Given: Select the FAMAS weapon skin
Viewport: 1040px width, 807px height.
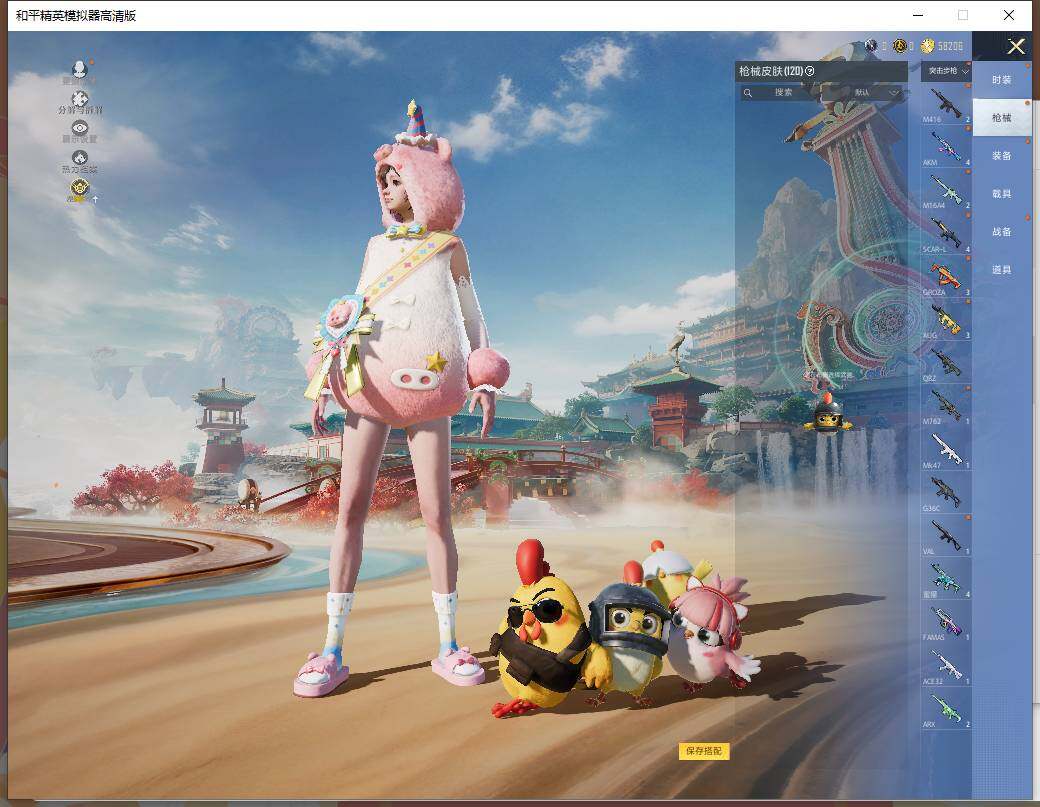Looking at the screenshot, I should point(945,621).
